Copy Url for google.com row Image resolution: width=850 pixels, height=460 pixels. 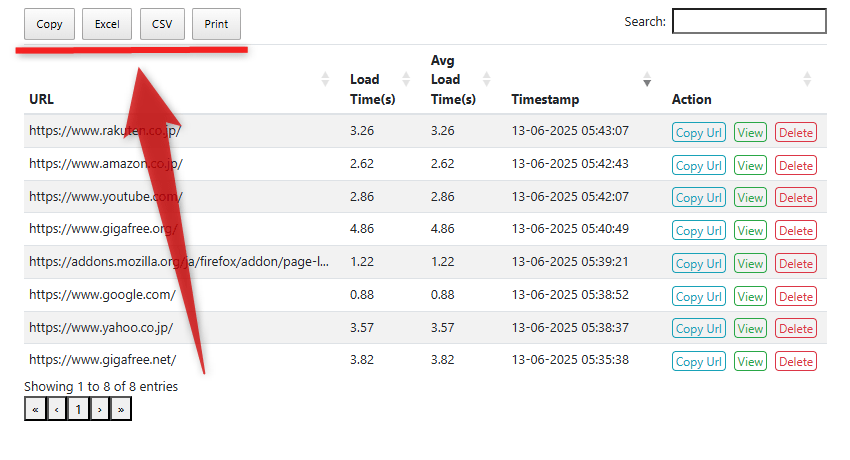point(699,296)
